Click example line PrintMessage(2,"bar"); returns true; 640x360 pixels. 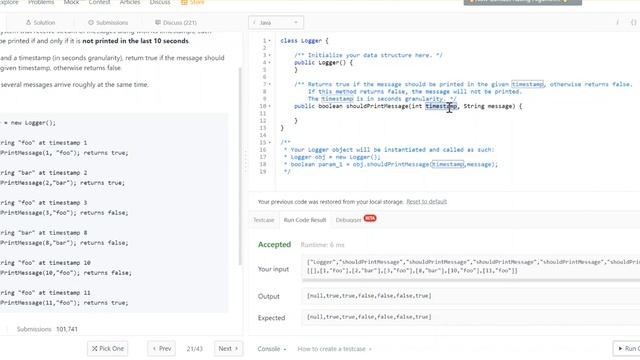tap(62, 183)
